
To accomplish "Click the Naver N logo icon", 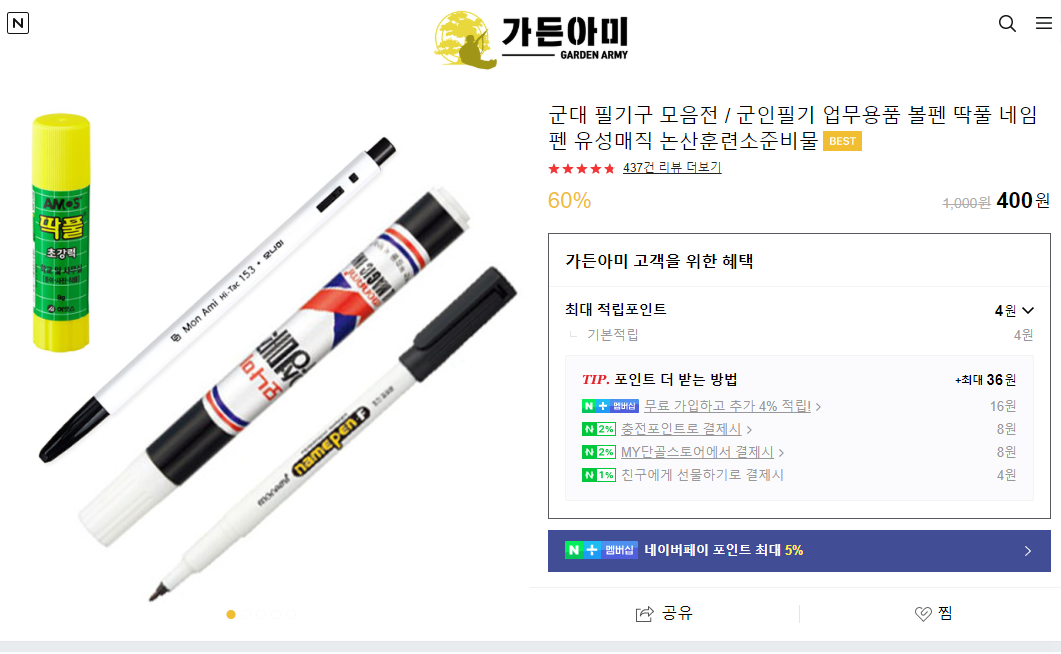I will pyautogui.click(x=18, y=23).
